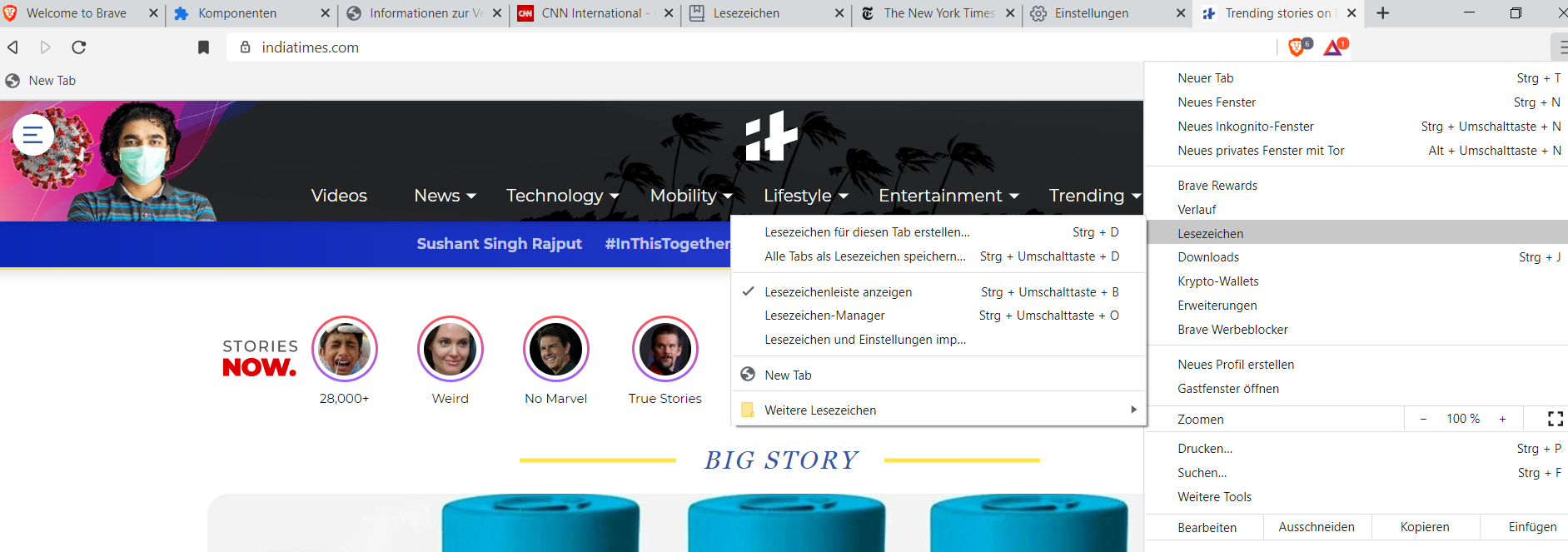The image size is (1568, 552).
Task: Expand Weitere Lesezeichen submenu
Action: pos(938,410)
